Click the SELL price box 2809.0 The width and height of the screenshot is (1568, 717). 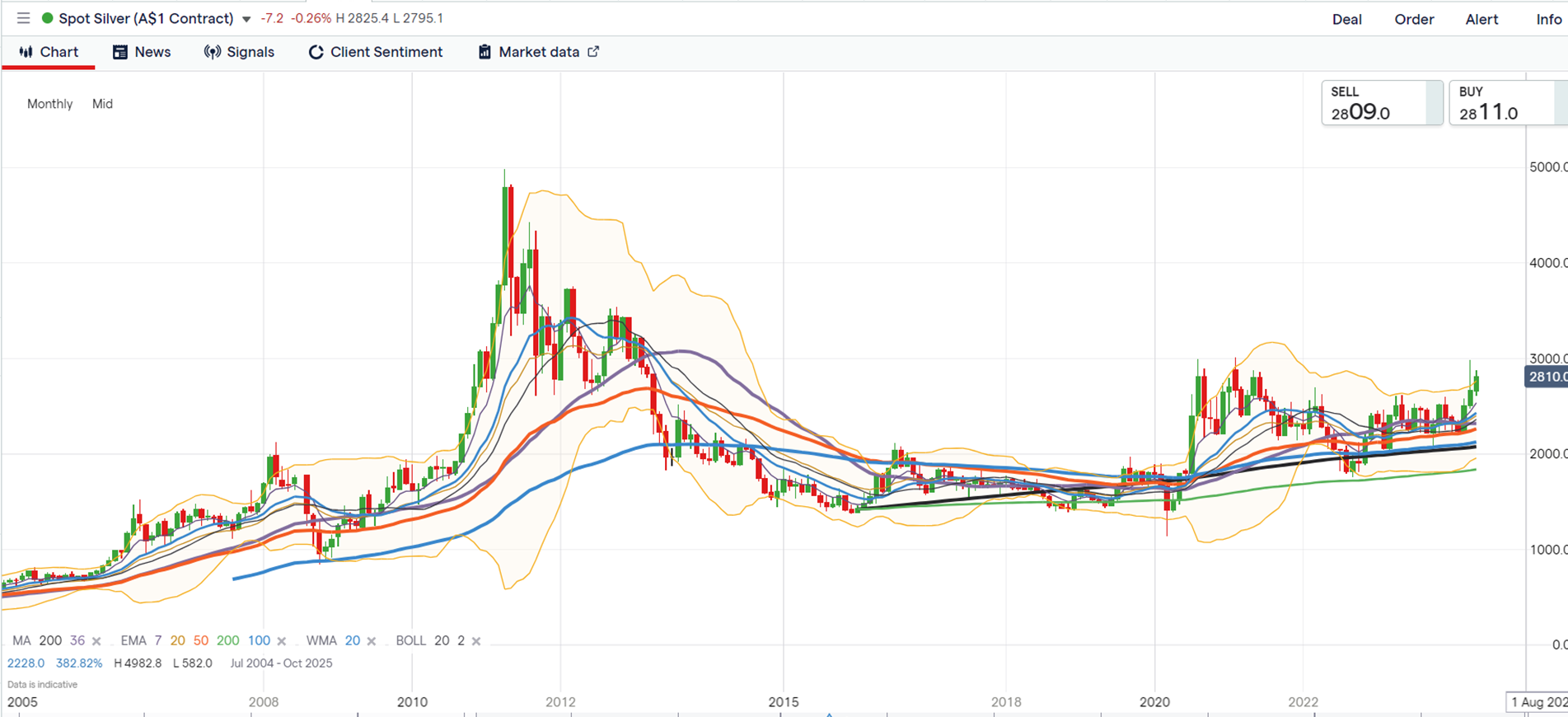[x=1382, y=103]
